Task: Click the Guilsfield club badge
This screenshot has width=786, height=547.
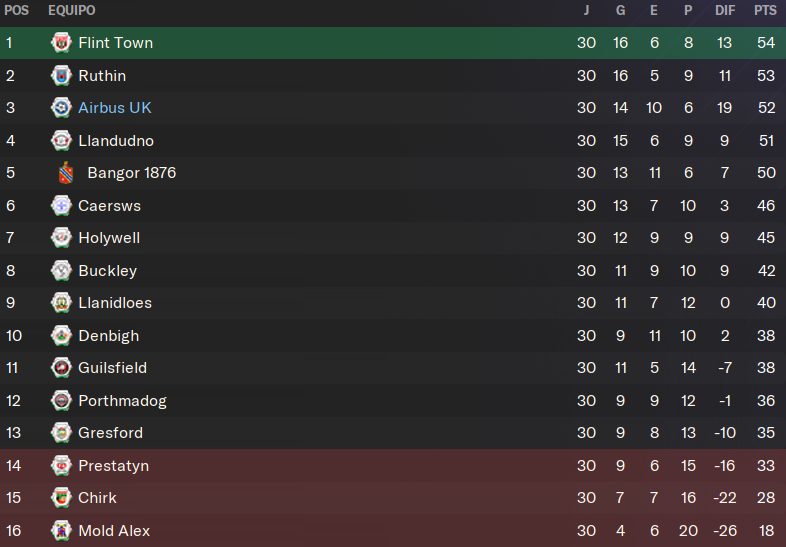Action: coord(61,368)
